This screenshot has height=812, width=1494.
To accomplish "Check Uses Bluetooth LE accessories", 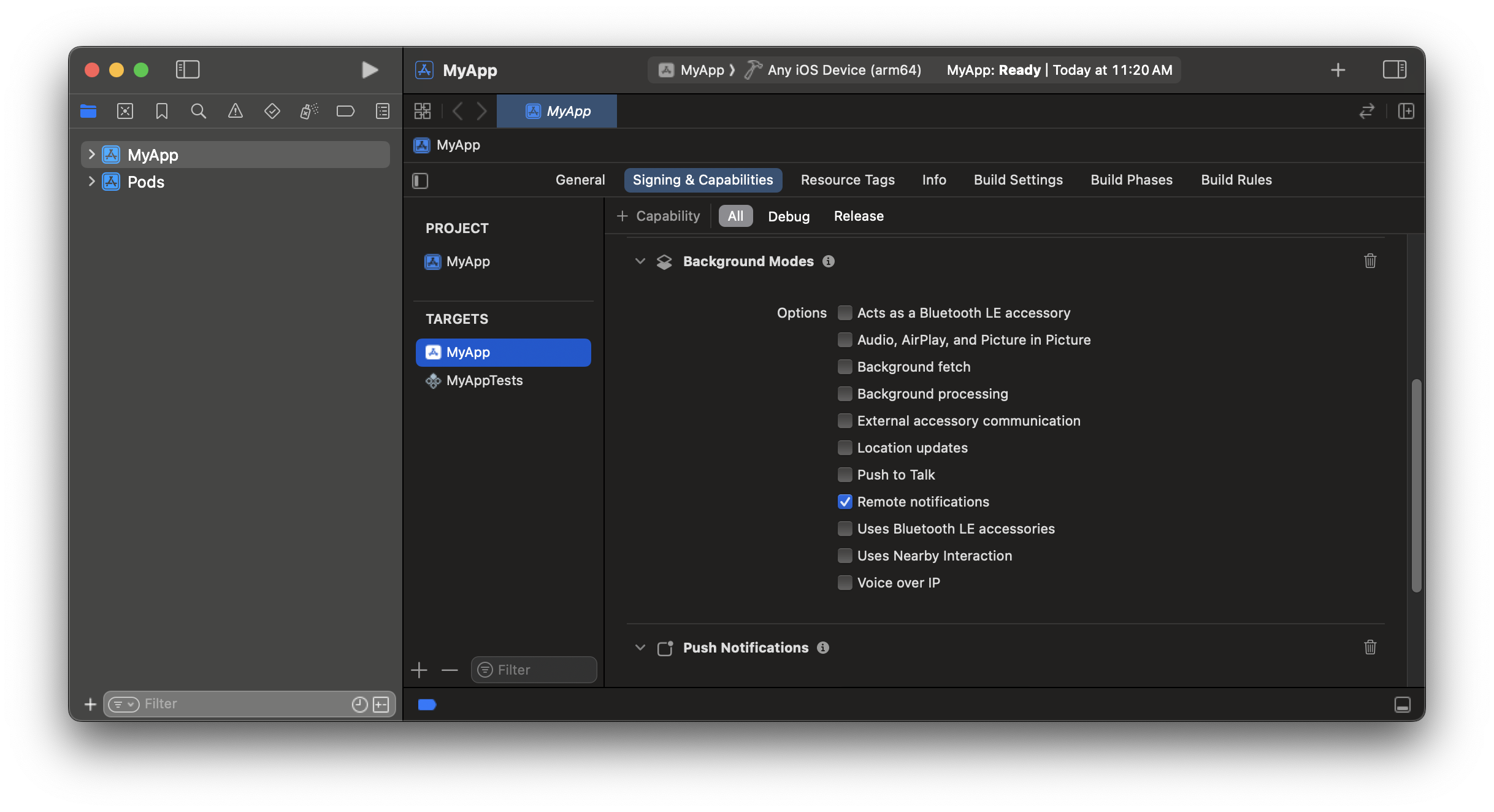I will click(845, 529).
